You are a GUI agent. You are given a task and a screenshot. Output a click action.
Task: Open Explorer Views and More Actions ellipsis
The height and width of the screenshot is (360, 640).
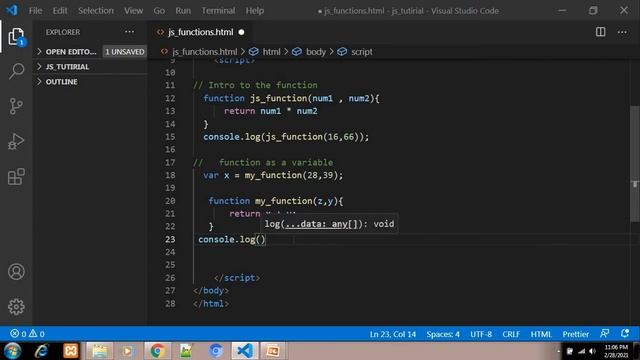tap(129, 32)
